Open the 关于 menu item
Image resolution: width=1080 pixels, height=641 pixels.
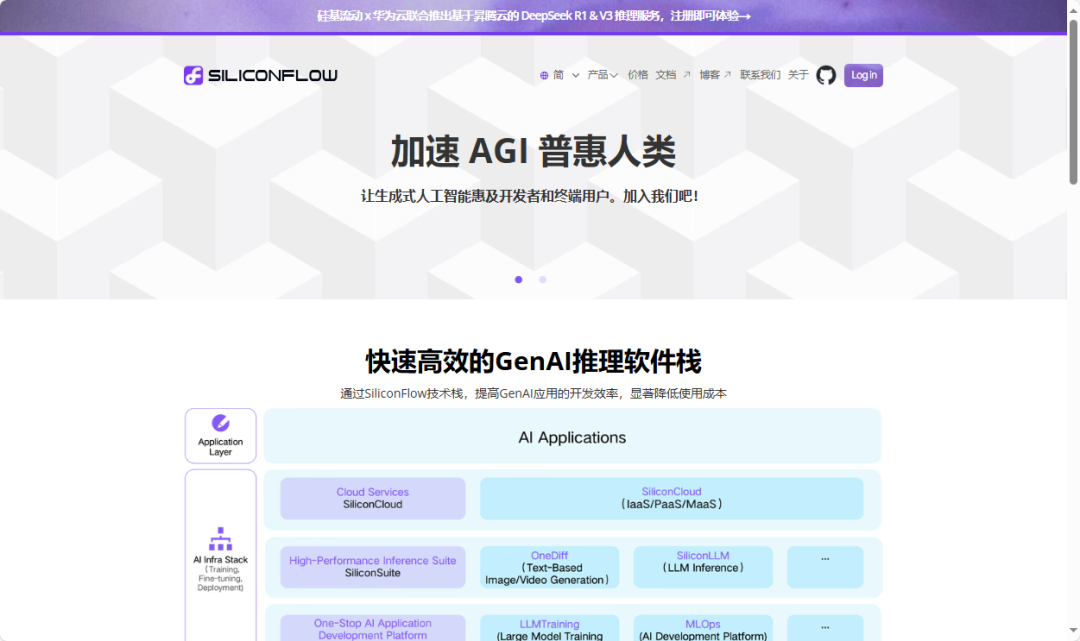798,75
